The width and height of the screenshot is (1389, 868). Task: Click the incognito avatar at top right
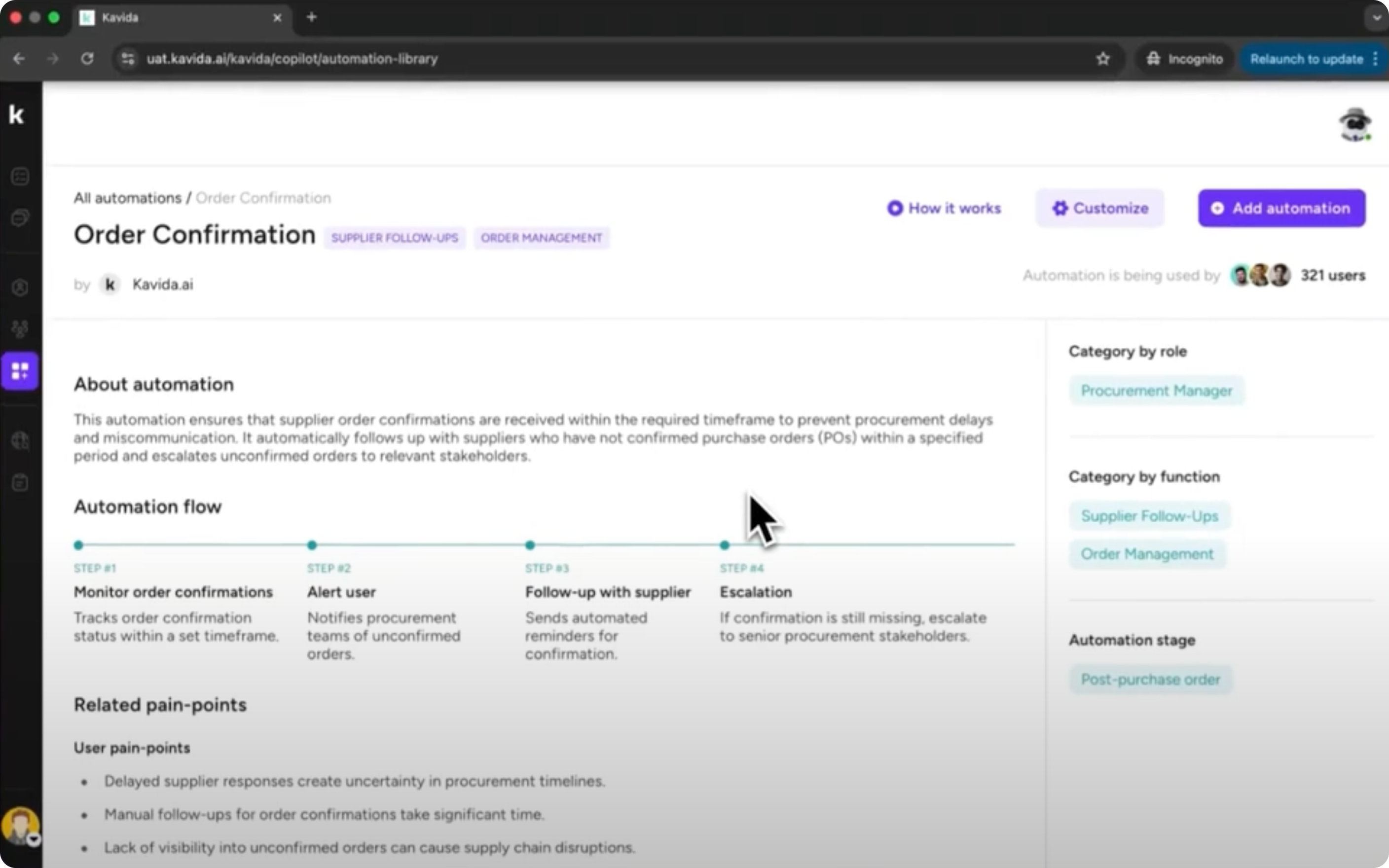coord(1354,125)
